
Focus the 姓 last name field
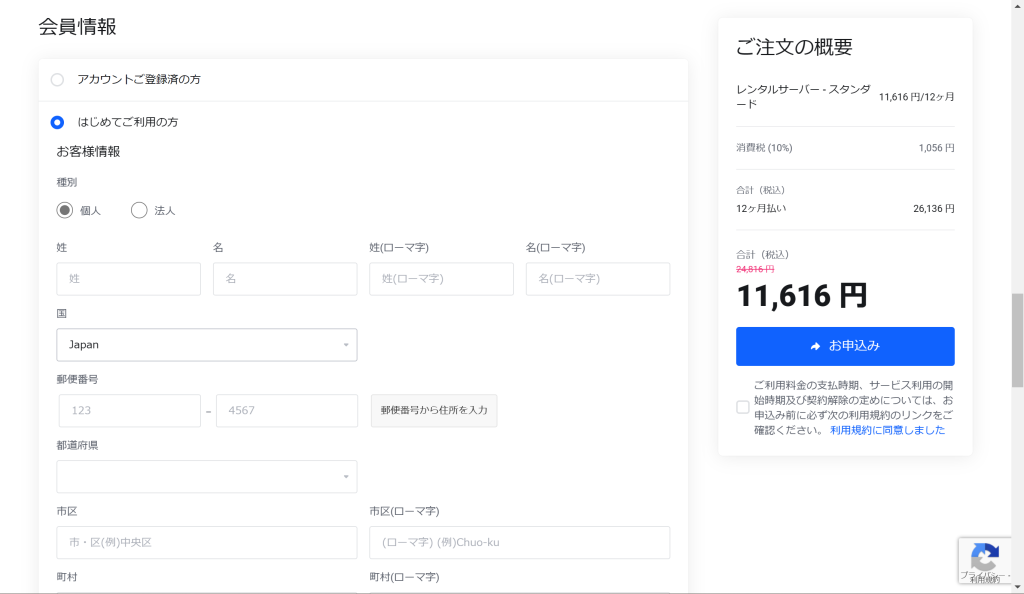[129, 279]
